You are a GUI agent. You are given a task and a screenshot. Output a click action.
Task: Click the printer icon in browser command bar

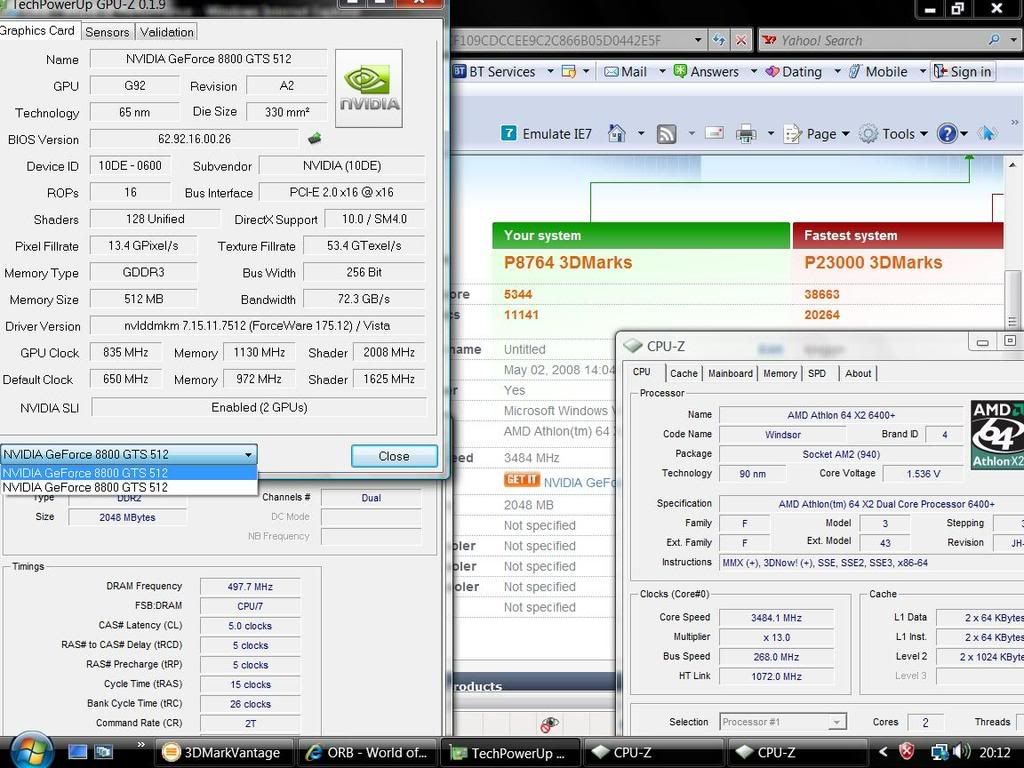(x=746, y=134)
